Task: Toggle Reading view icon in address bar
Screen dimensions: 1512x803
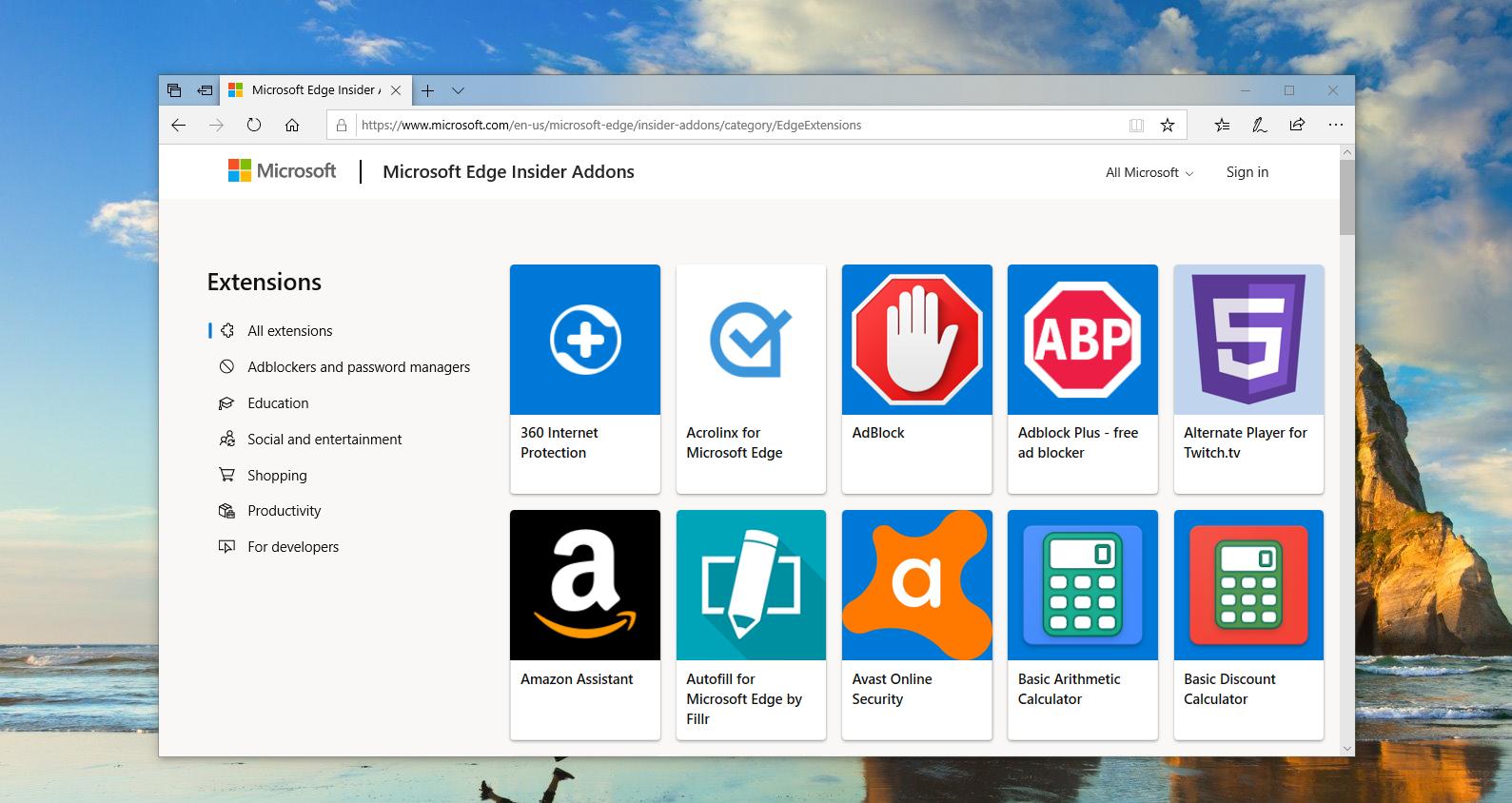Action: click(1136, 125)
